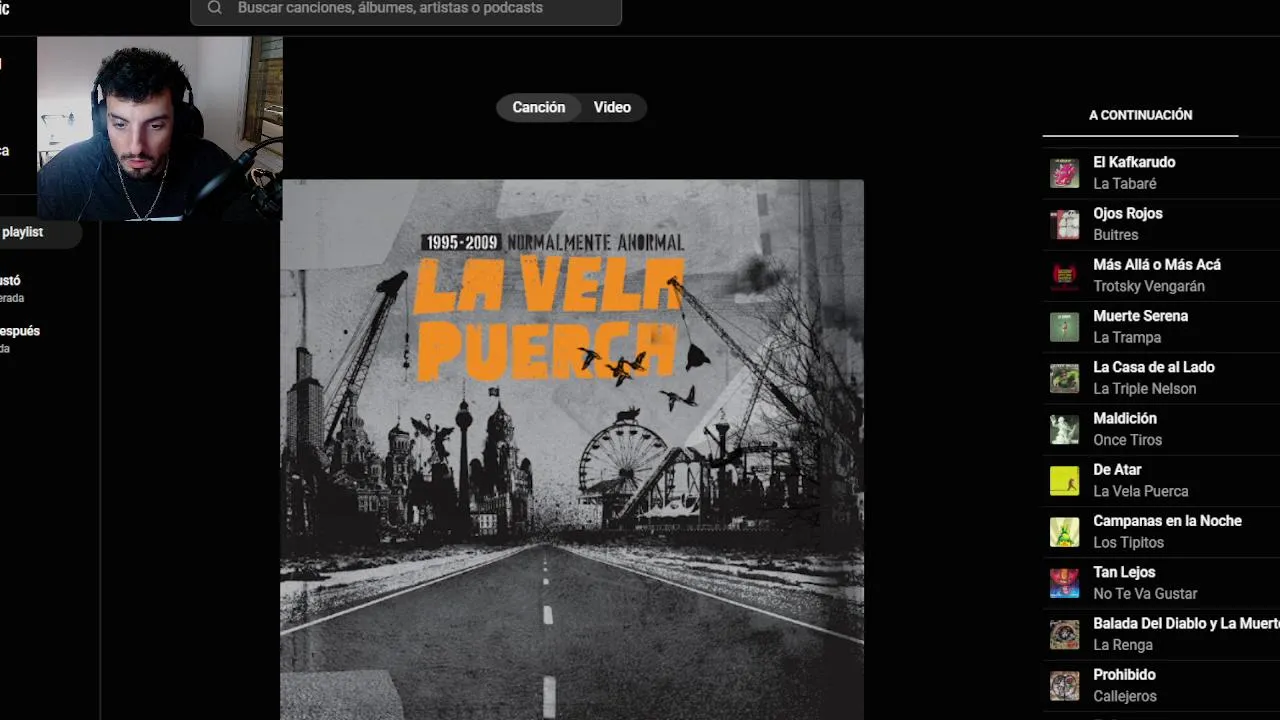Select Tan Lejos album thumbnail
1280x720 pixels.
(1064, 583)
